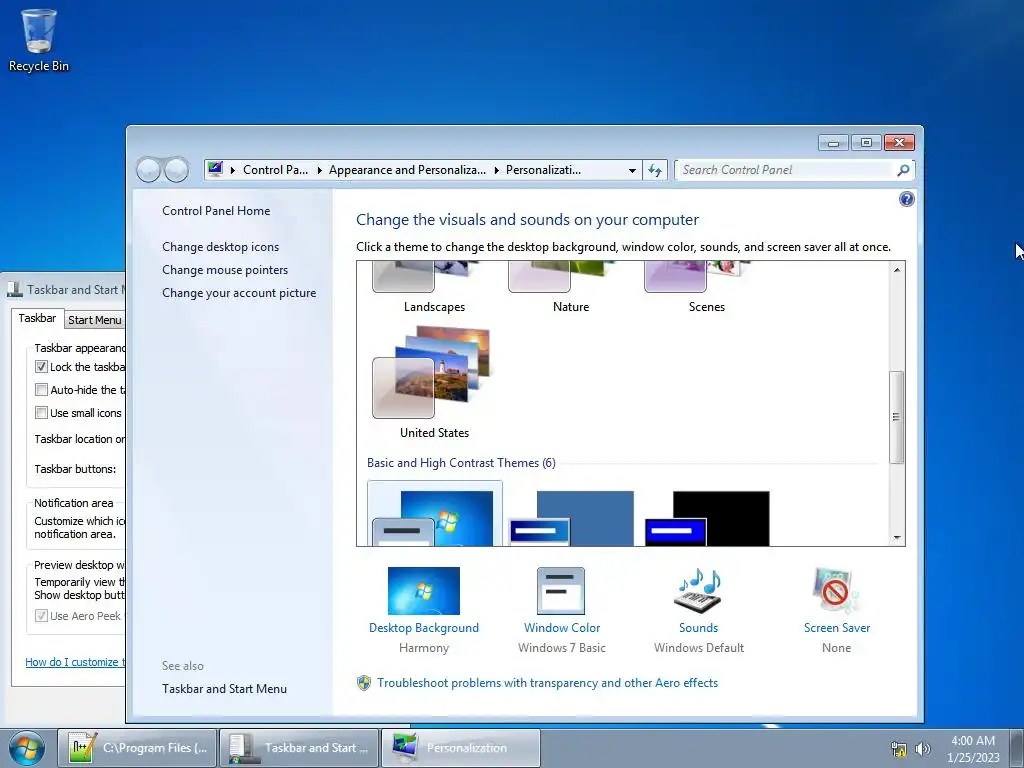Select the Nature theme

click(x=571, y=287)
